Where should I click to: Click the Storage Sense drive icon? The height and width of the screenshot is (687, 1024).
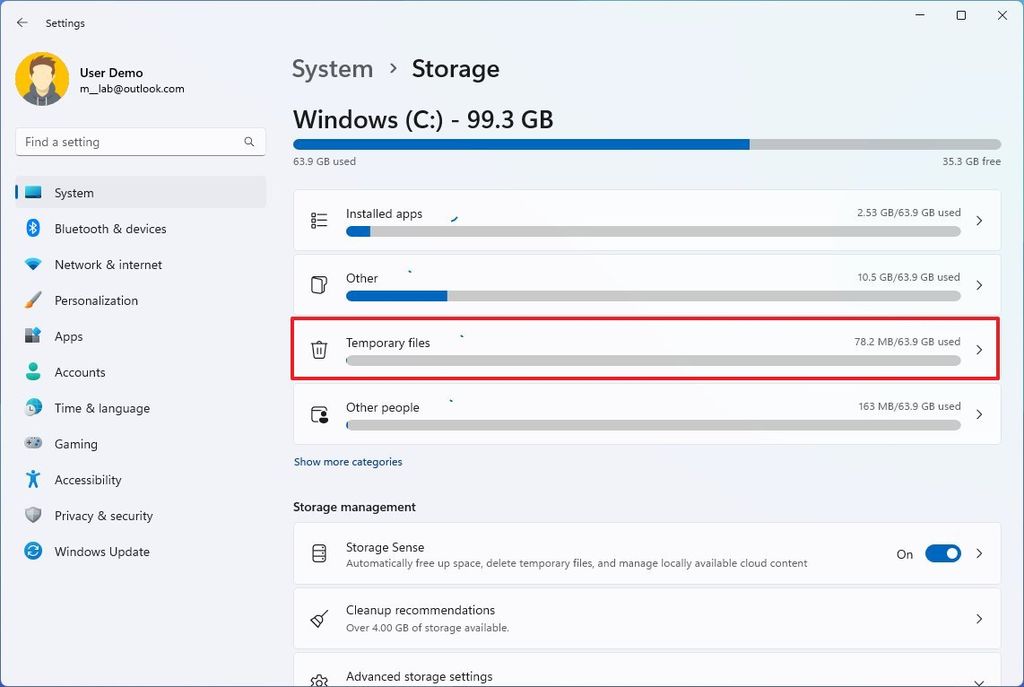[319, 553]
